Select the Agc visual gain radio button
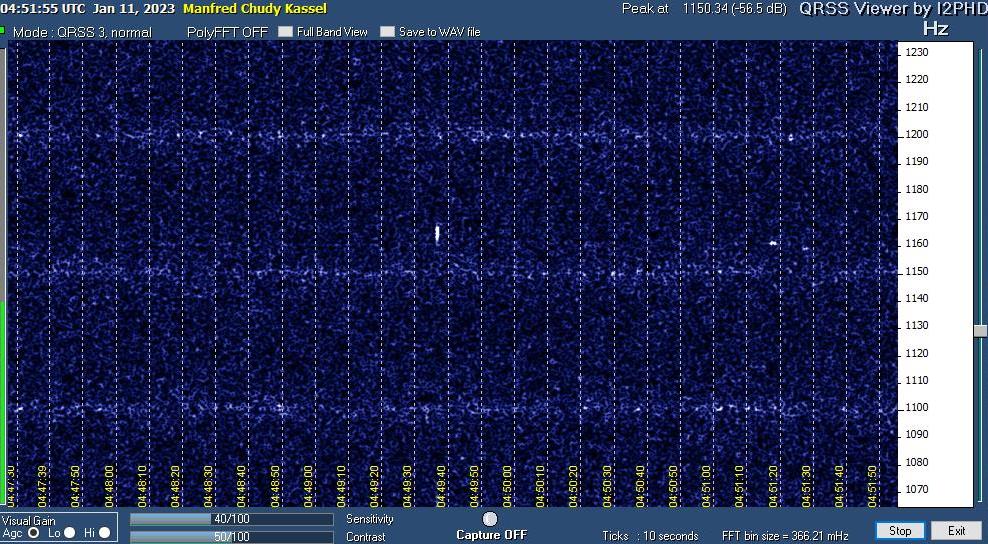988x544 pixels. pos(33,533)
